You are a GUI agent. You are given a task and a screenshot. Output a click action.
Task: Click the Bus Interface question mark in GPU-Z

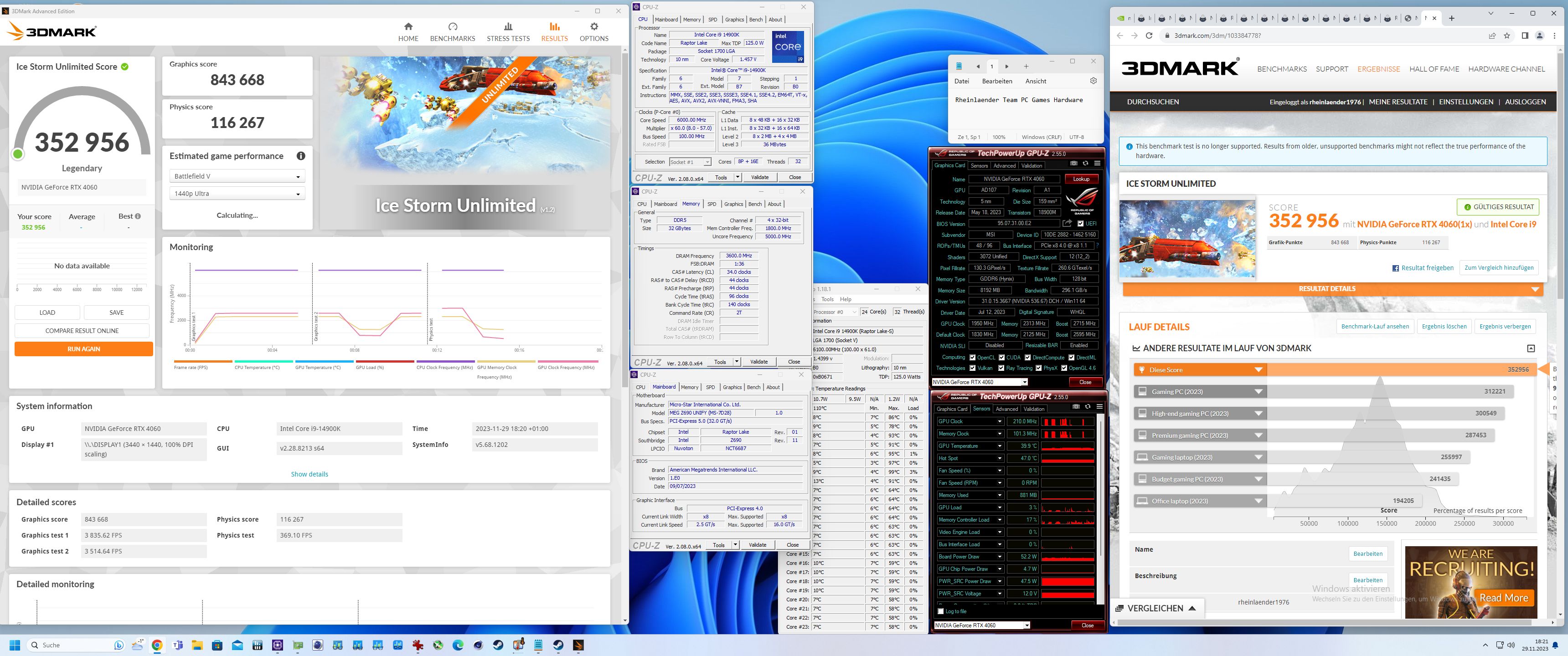(1098, 246)
